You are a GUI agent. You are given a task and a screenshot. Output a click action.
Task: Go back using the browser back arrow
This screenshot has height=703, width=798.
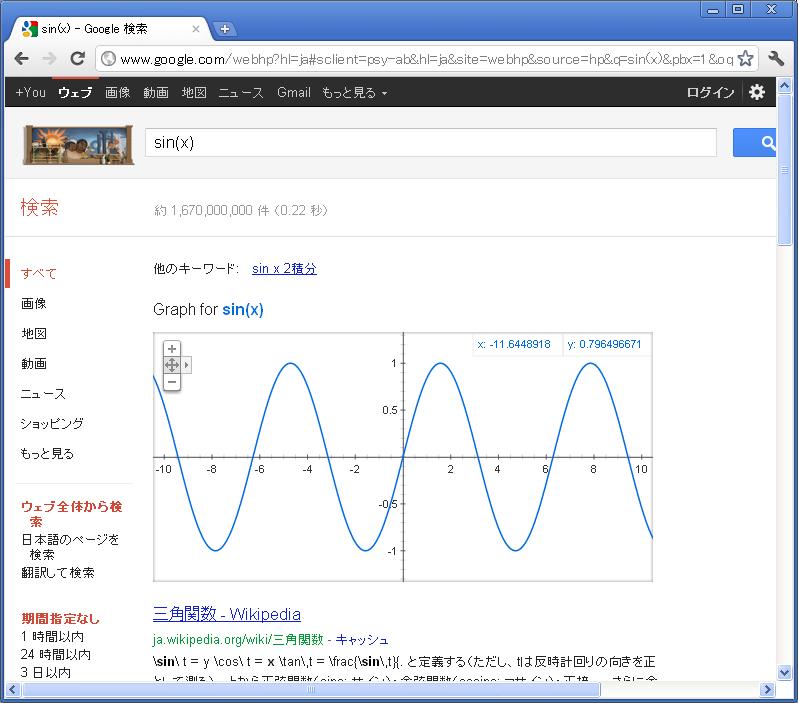pos(22,58)
